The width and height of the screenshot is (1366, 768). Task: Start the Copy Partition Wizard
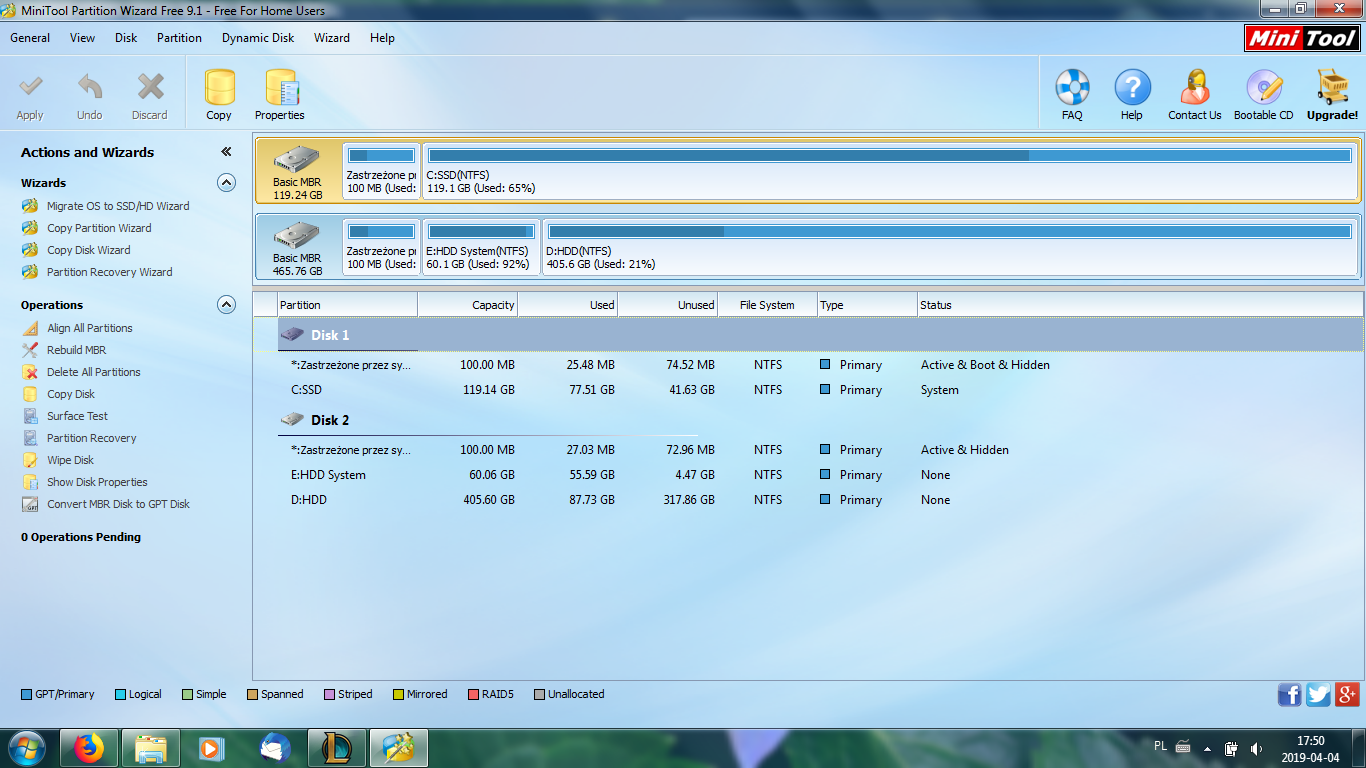(99, 228)
